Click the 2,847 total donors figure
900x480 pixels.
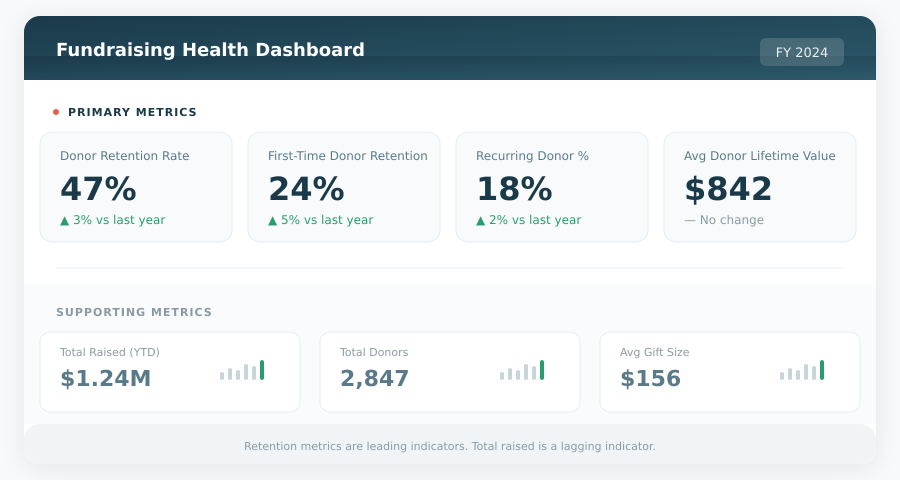[x=374, y=379]
